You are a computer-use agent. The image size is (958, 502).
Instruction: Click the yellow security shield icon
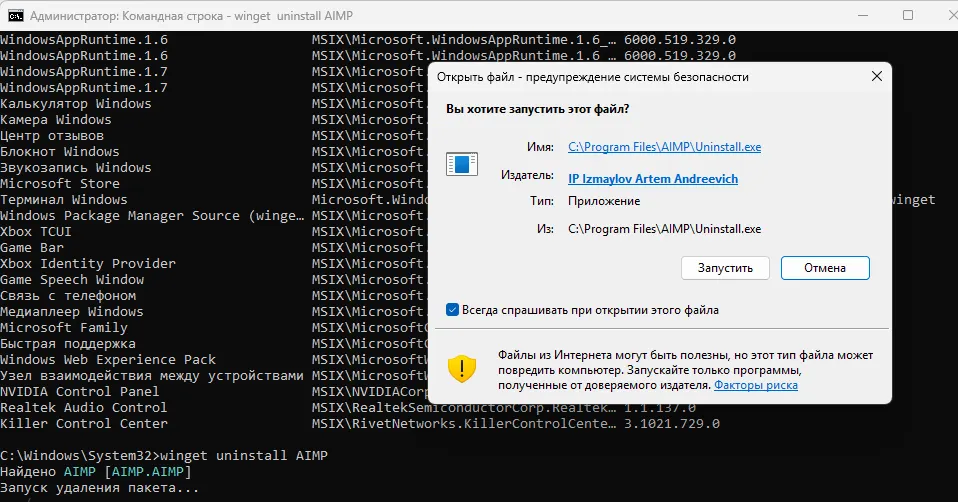click(461, 368)
